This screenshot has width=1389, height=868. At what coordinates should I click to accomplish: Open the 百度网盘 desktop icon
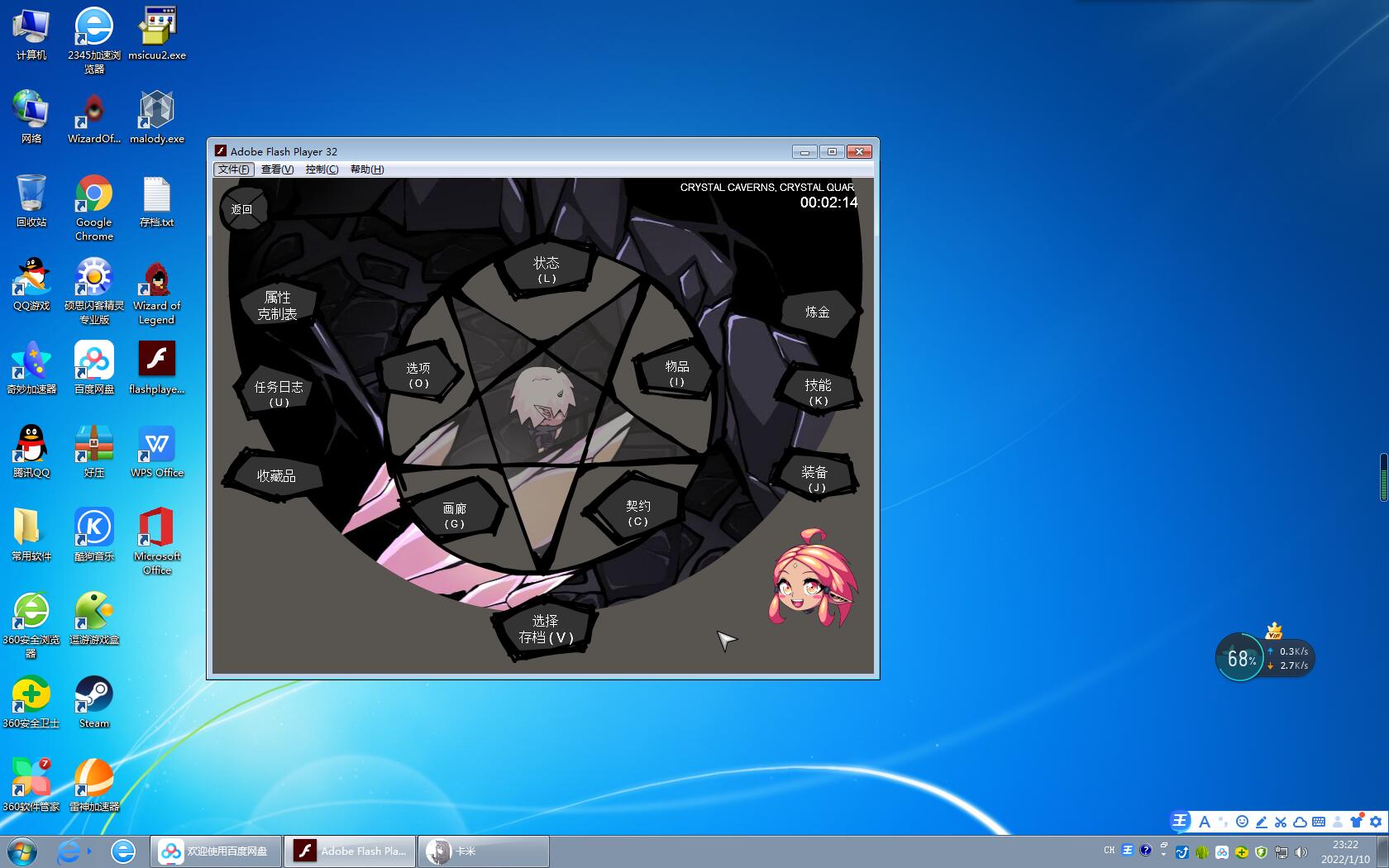click(x=94, y=368)
